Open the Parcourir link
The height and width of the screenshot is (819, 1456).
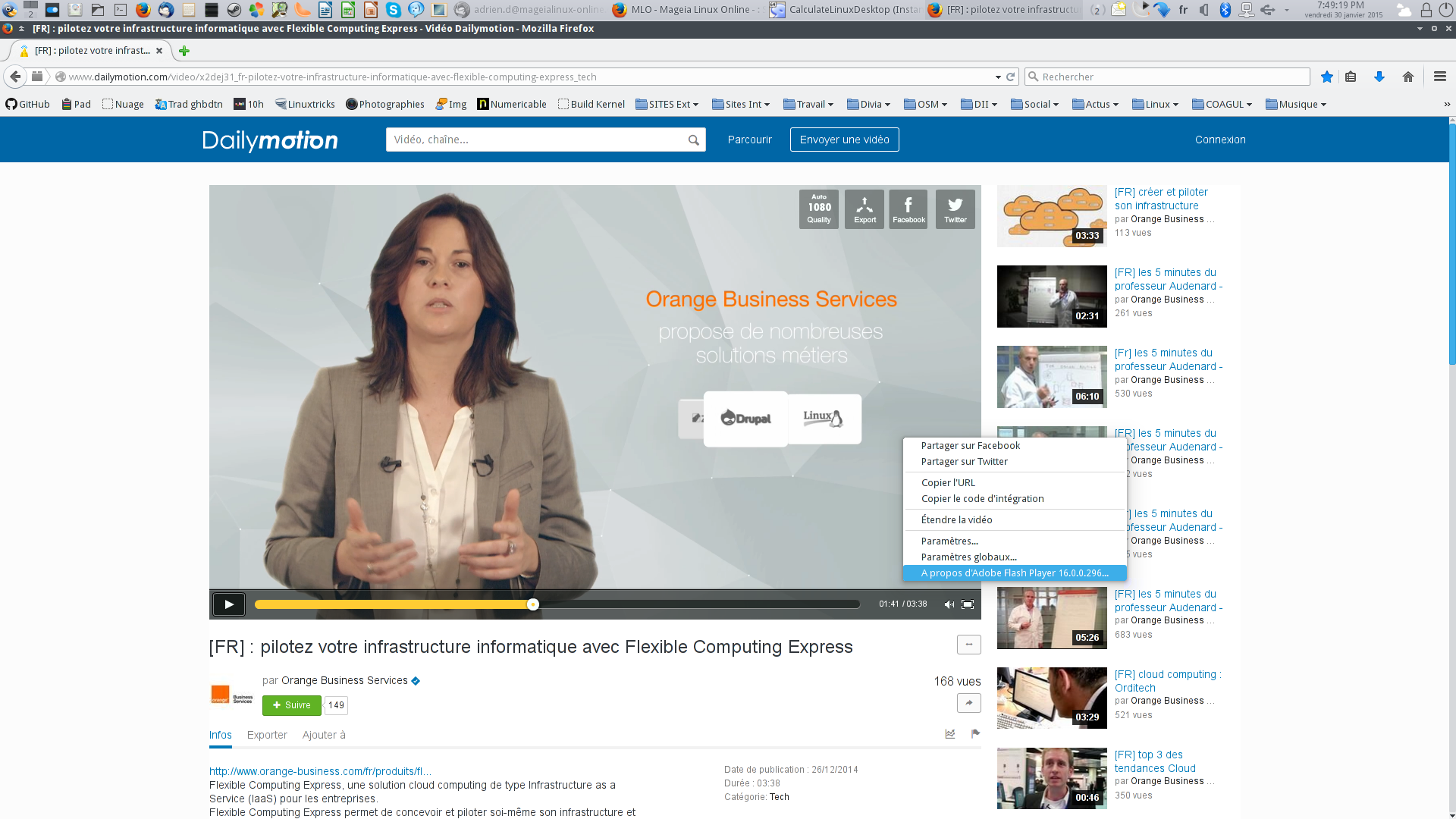[749, 140]
